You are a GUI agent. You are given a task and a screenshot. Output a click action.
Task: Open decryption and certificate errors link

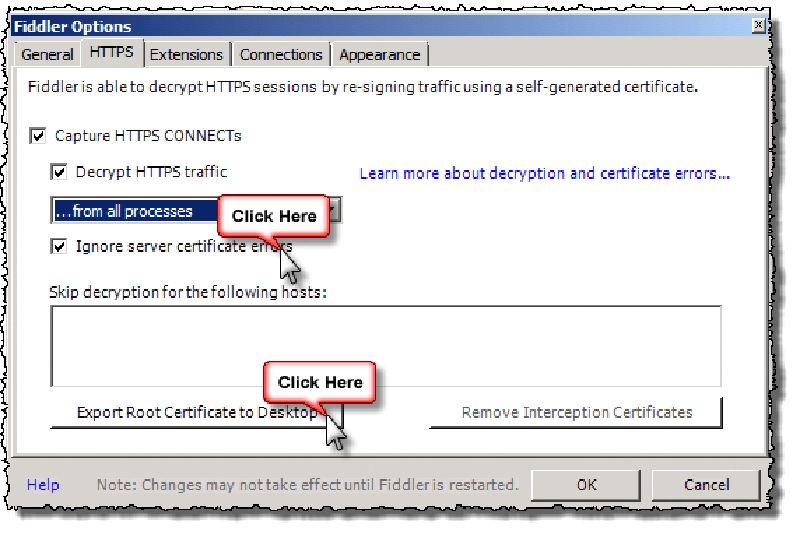tap(544, 174)
